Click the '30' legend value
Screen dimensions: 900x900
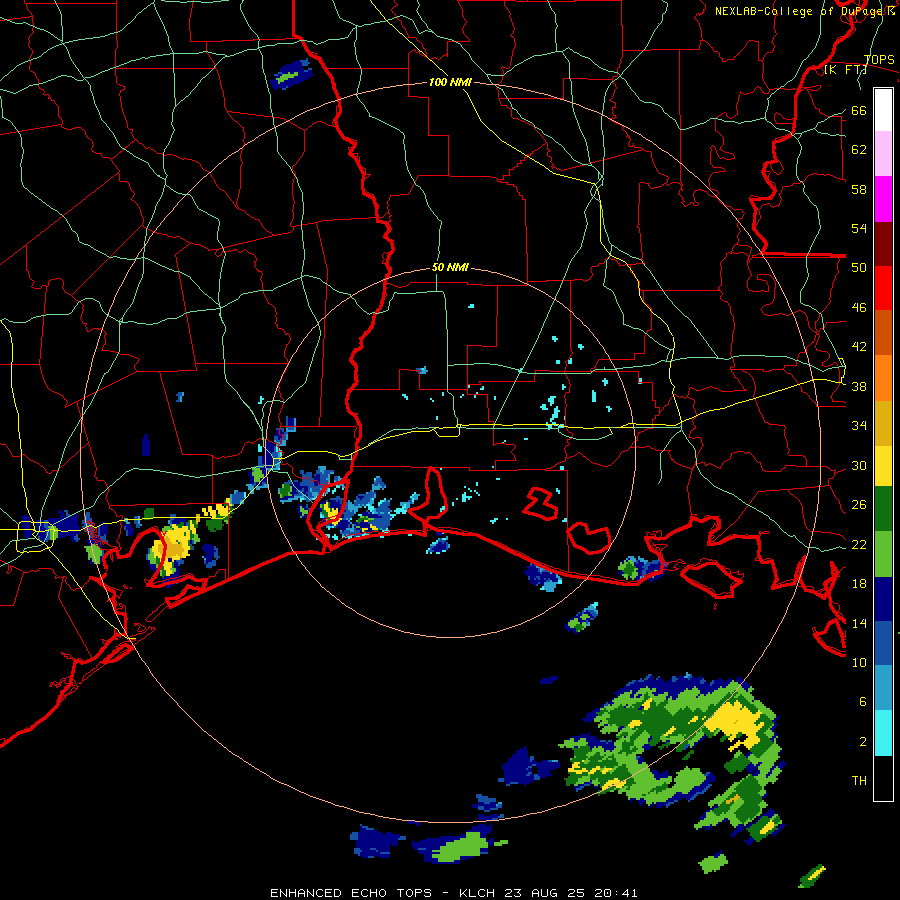[x=858, y=465]
